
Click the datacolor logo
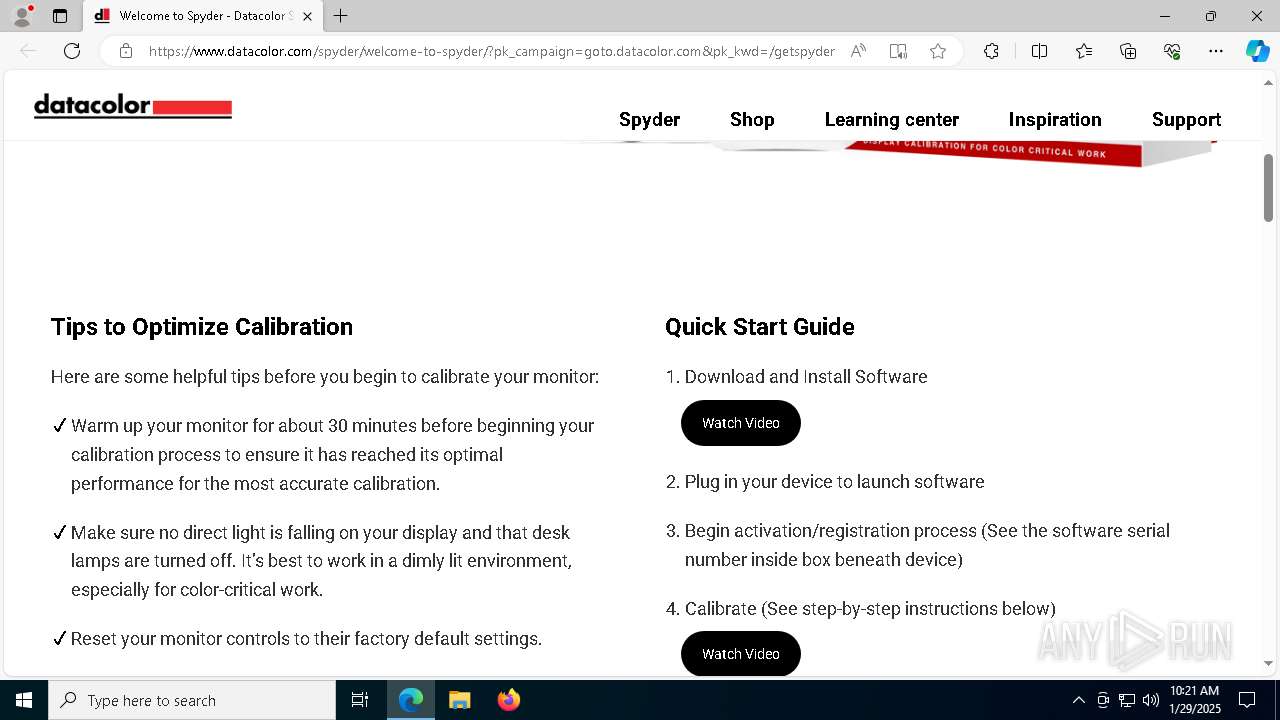[133, 106]
